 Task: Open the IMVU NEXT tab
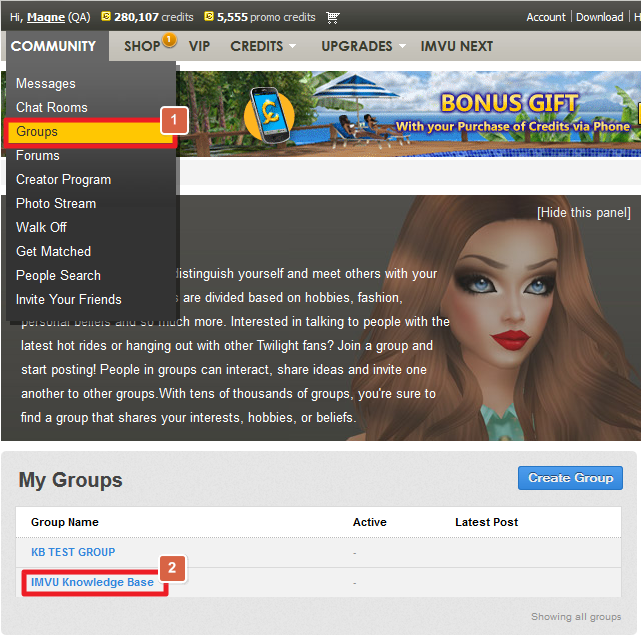[457, 46]
